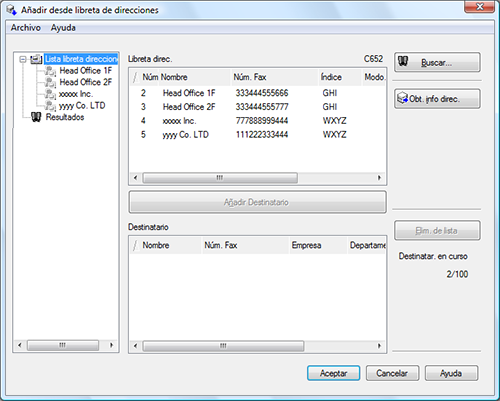500x401 pixels.
Task: Click the address book root icon in tree
Action: [x=36, y=59]
